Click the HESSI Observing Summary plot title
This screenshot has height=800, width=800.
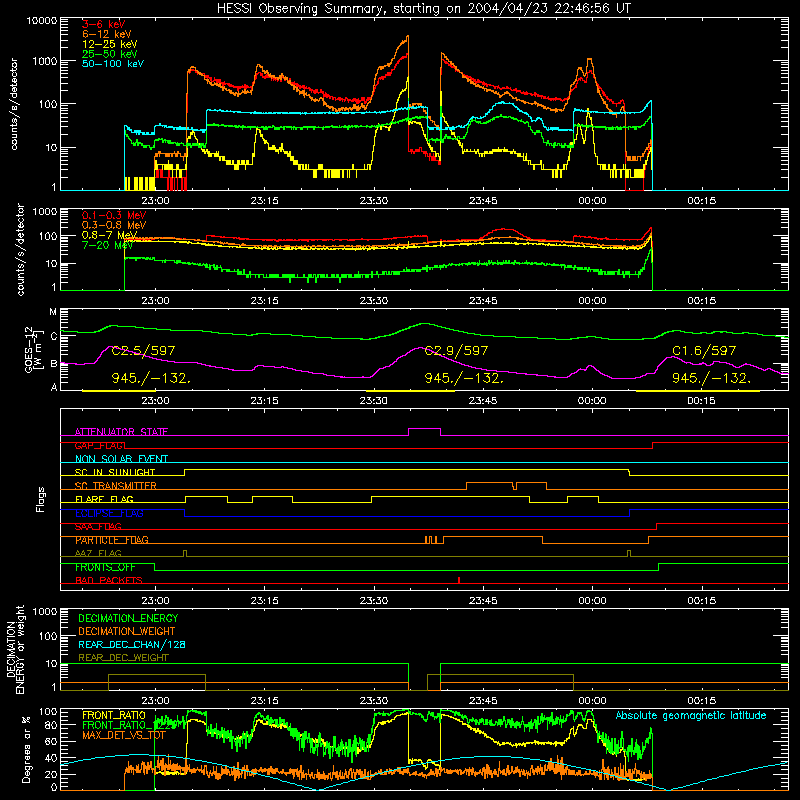click(x=423, y=9)
